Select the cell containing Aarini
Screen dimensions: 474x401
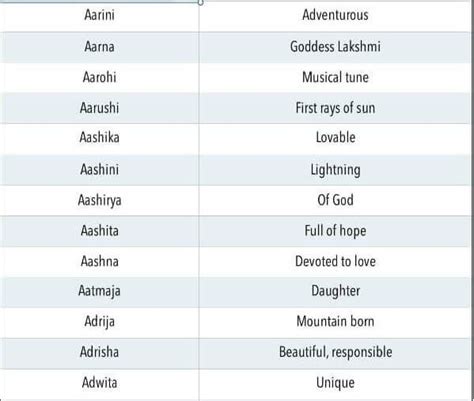click(x=99, y=15)
